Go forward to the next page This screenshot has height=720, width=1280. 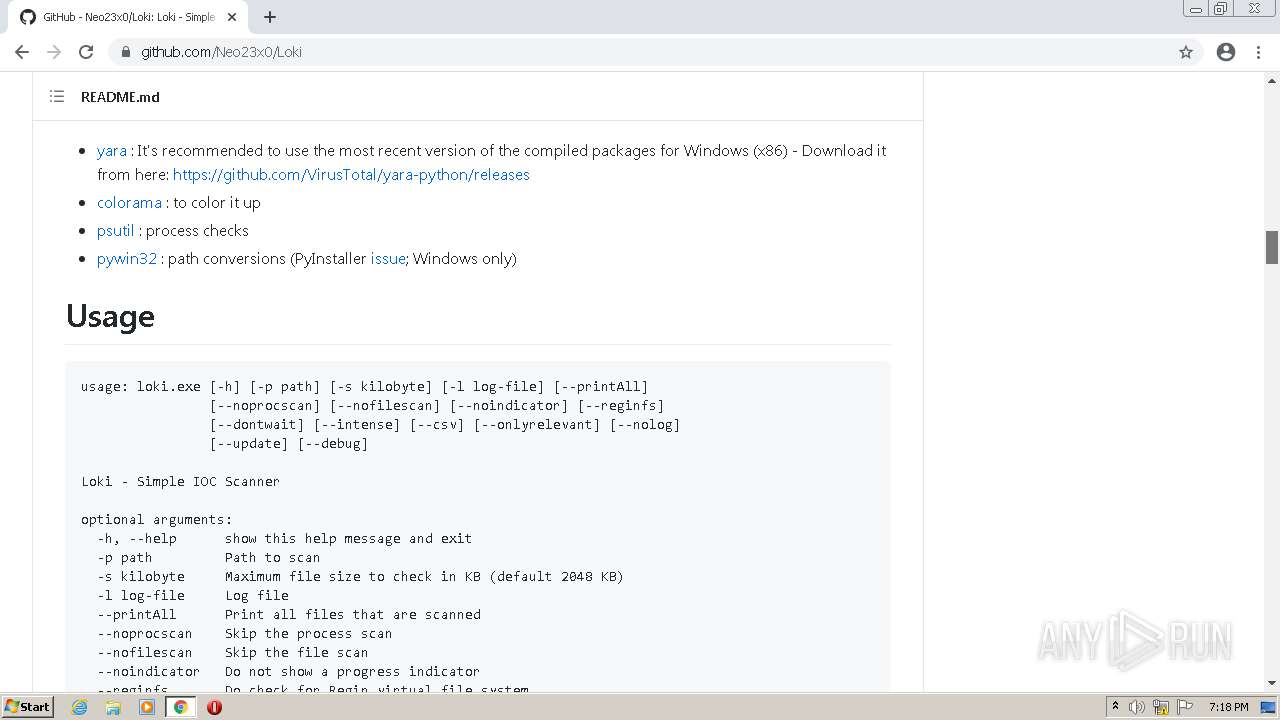tap(54, 52)
